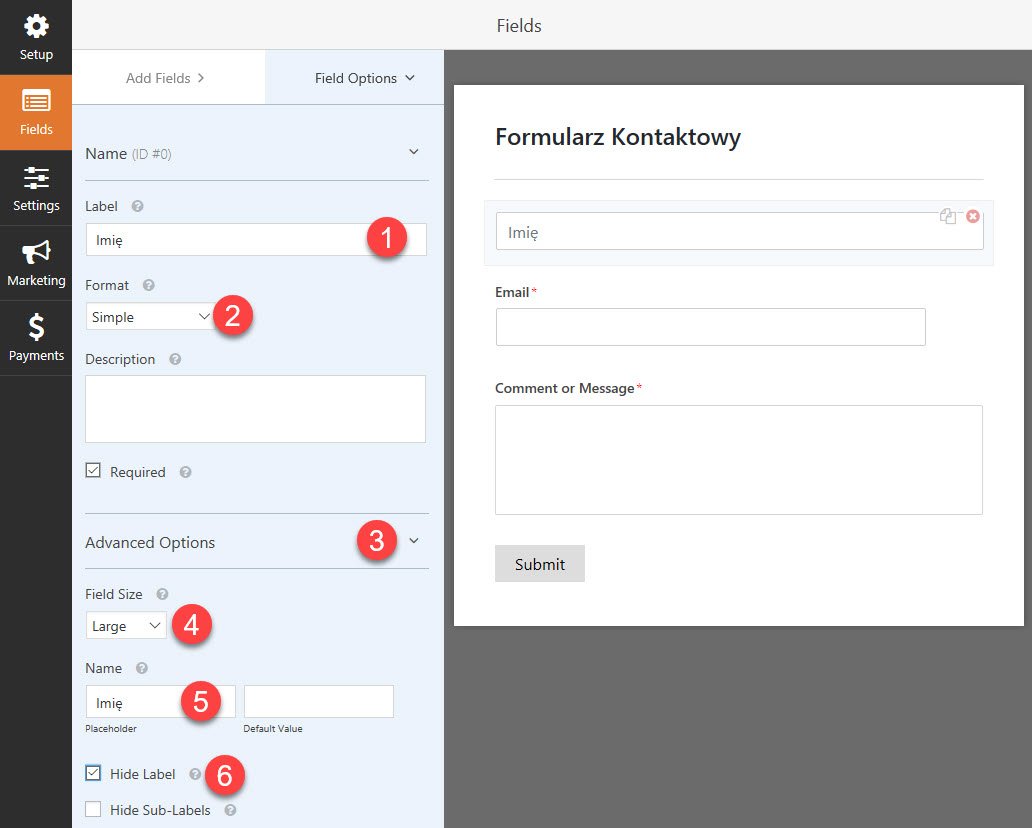Click help icon next to Label

137,206
